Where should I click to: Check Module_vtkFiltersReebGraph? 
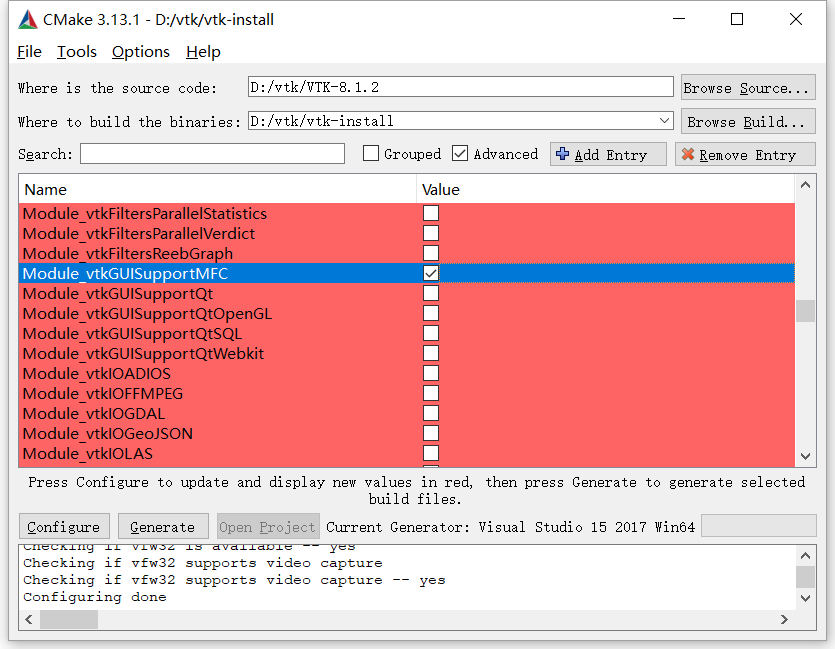click(431, 253)
